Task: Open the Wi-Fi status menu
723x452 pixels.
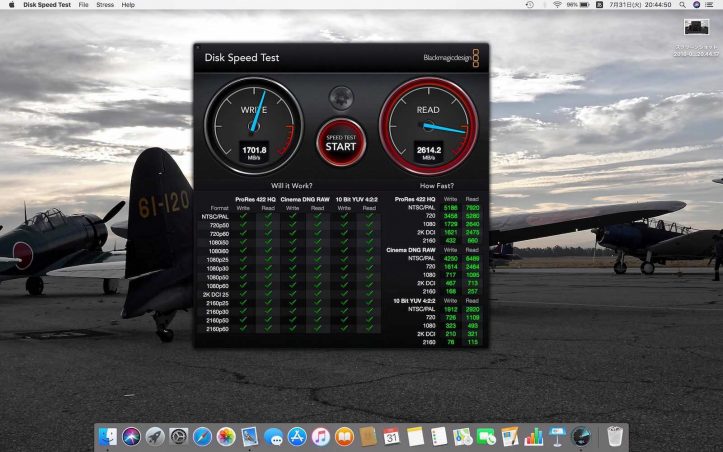Action: pyautogui.click(x=557, y=5)
